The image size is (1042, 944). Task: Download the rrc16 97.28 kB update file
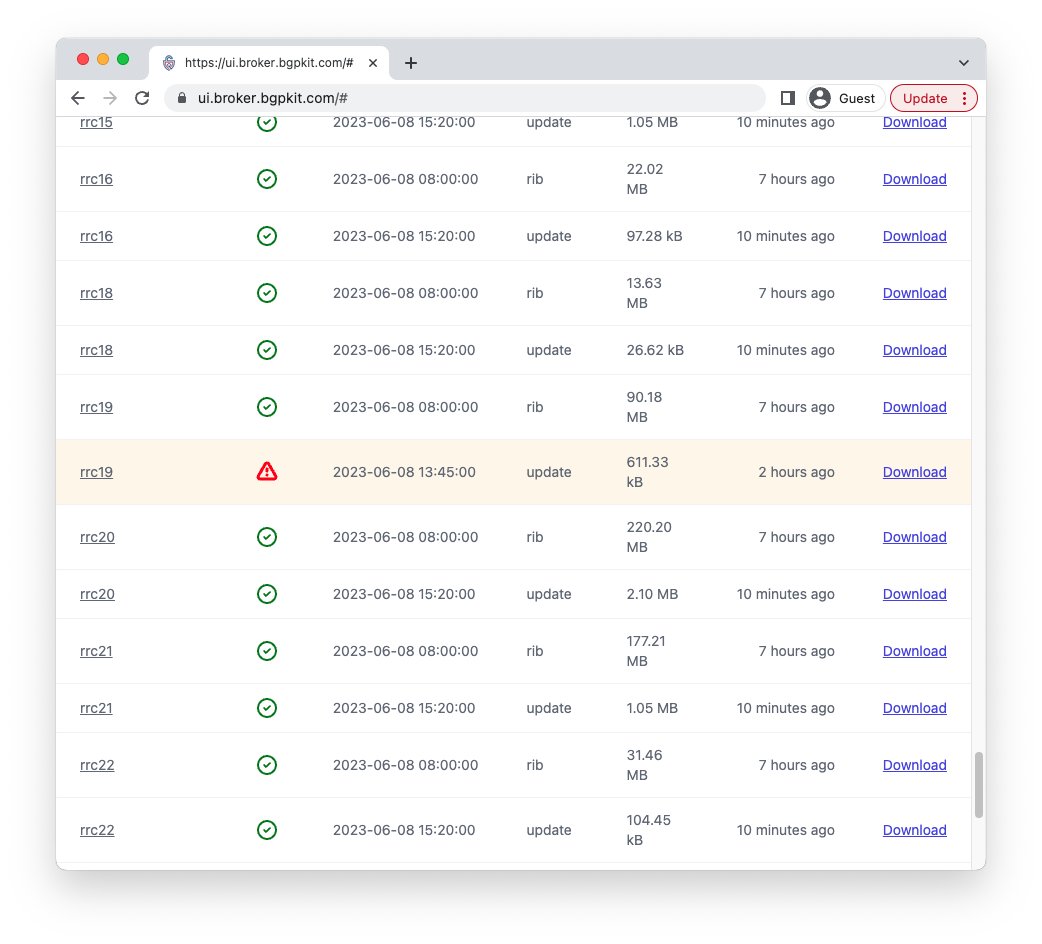click(x=914, y=236)
